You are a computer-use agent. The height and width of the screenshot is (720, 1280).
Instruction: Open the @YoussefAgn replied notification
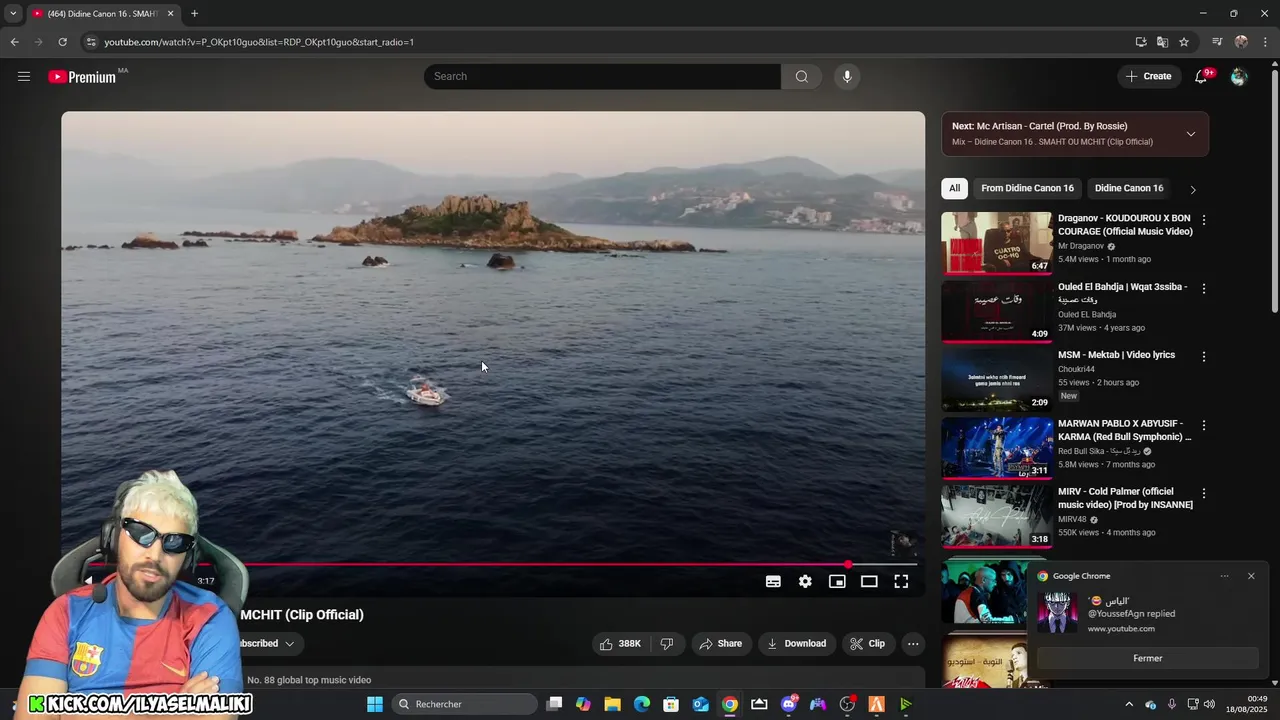pos(1132,614)
